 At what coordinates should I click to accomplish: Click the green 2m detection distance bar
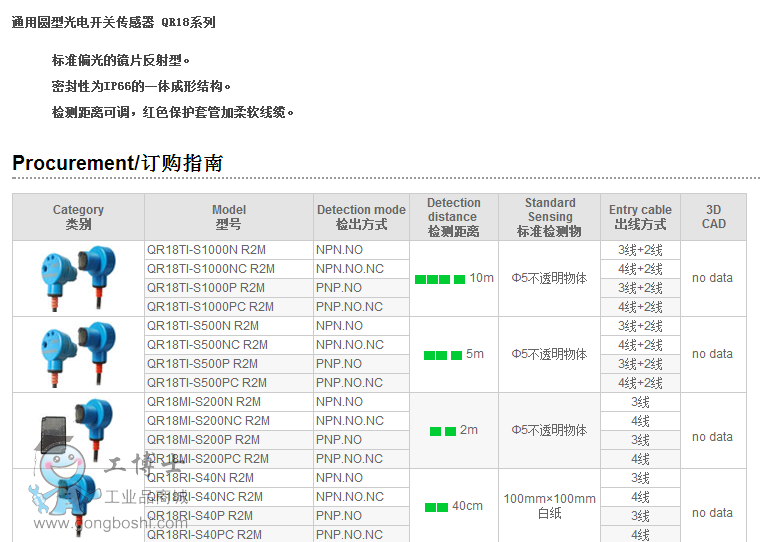(x=442, y=431)
